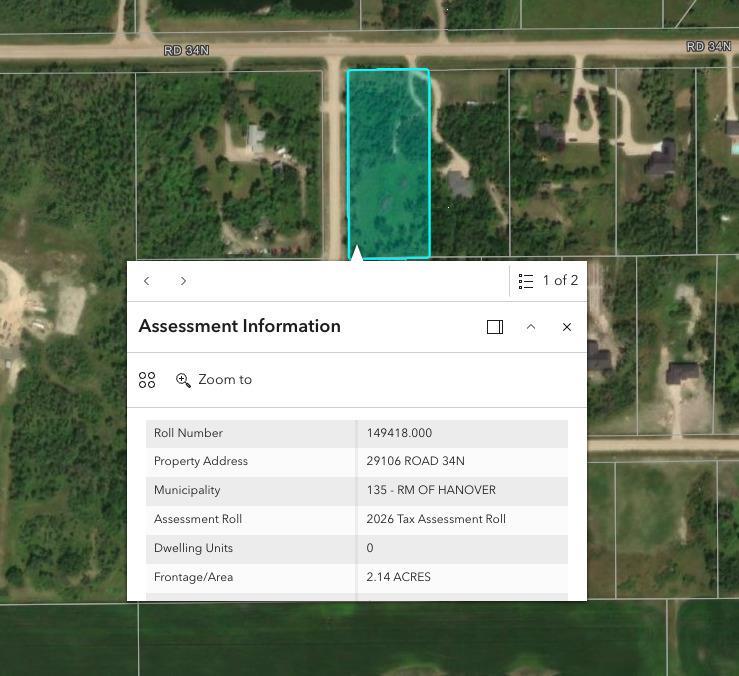Collapse the Assessment Information popup

click(x=531, y=327)
